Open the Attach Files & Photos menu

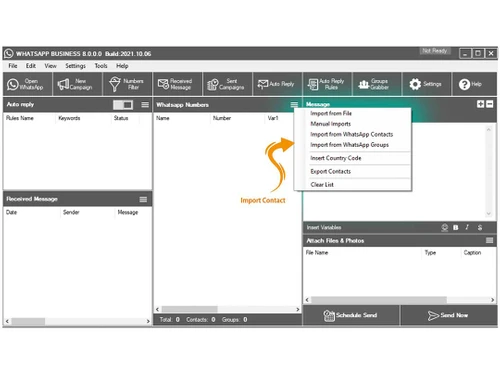coord(489,240)
